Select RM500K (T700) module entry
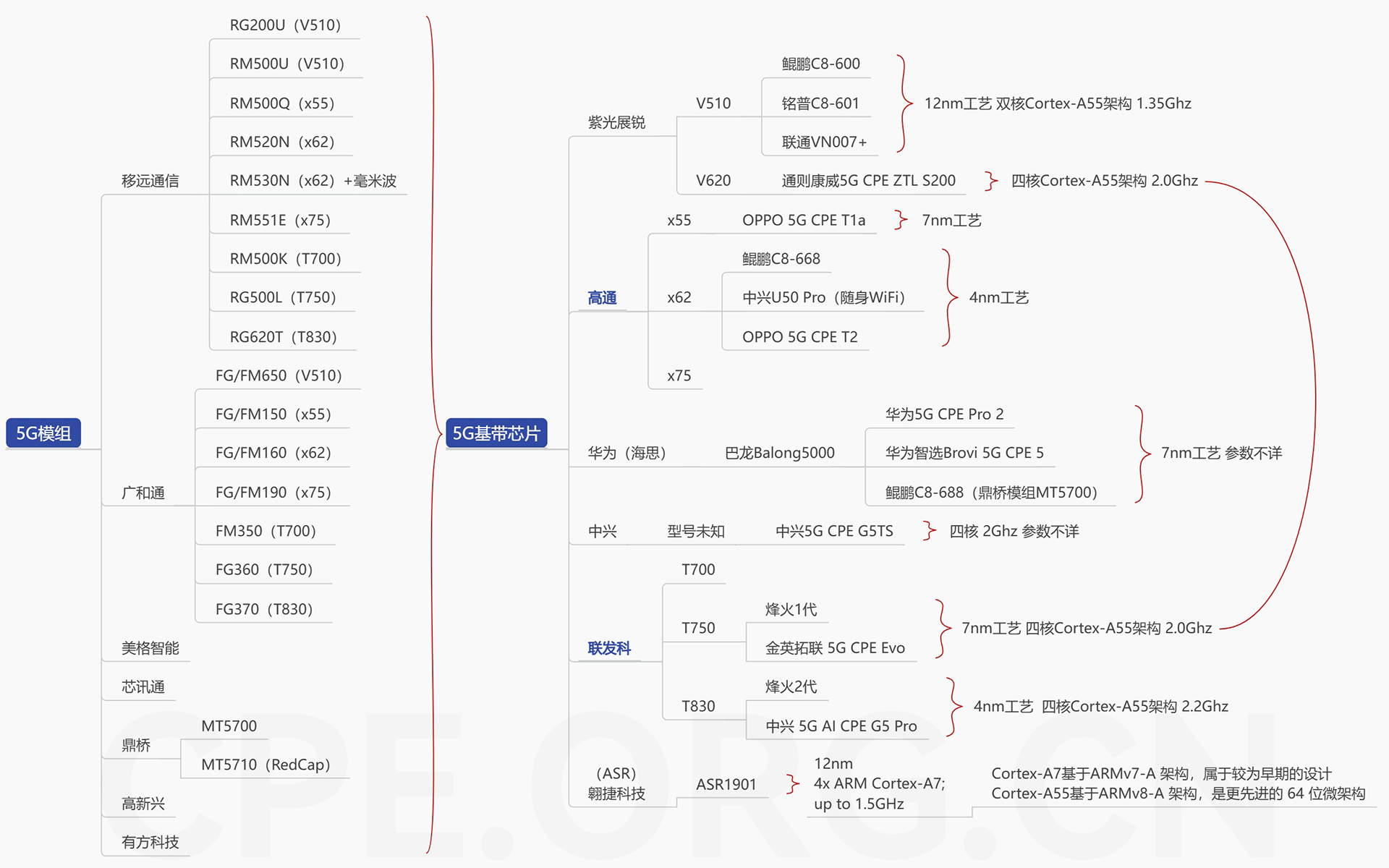 285,259
